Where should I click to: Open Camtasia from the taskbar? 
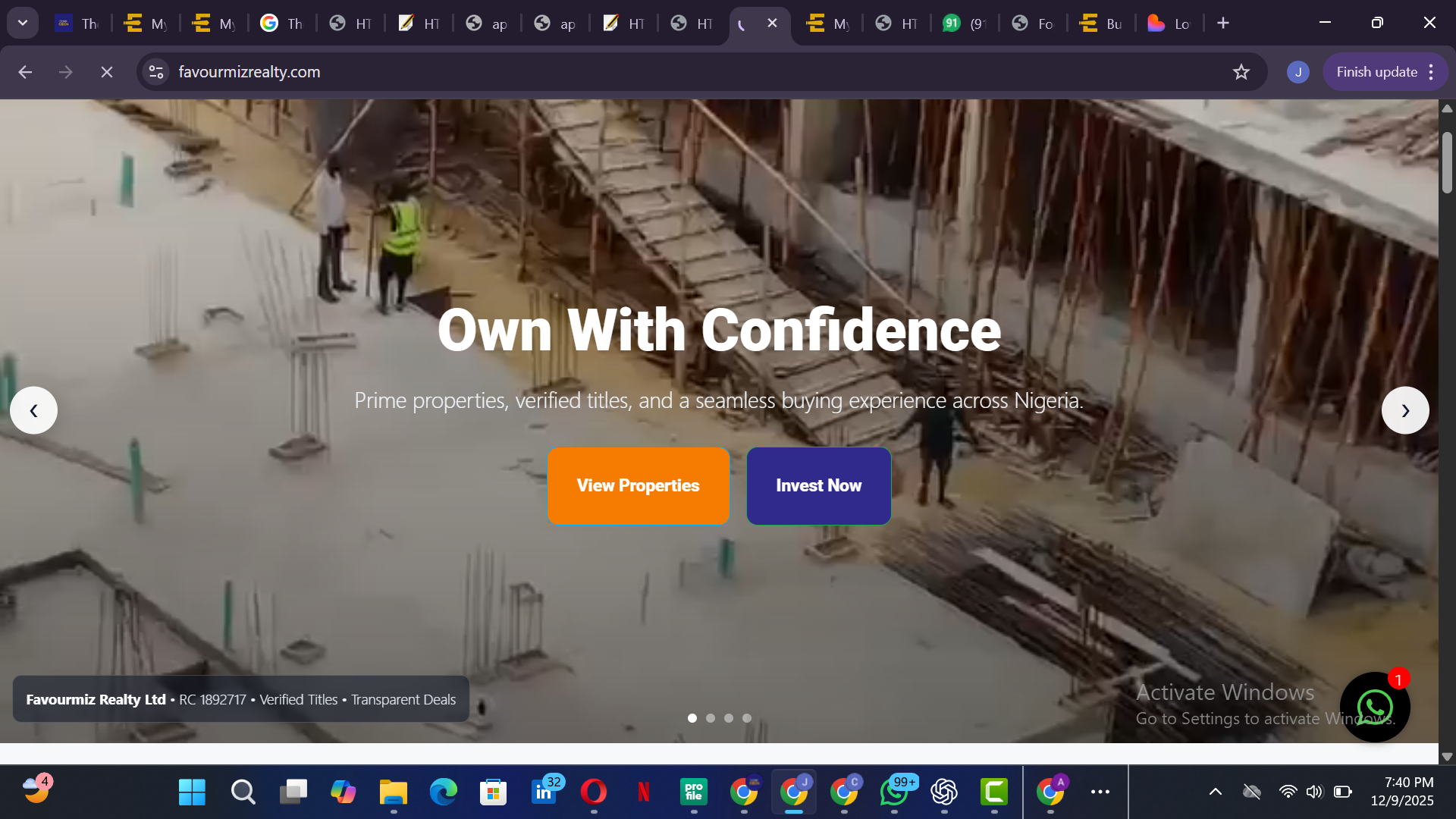(994, 792)
